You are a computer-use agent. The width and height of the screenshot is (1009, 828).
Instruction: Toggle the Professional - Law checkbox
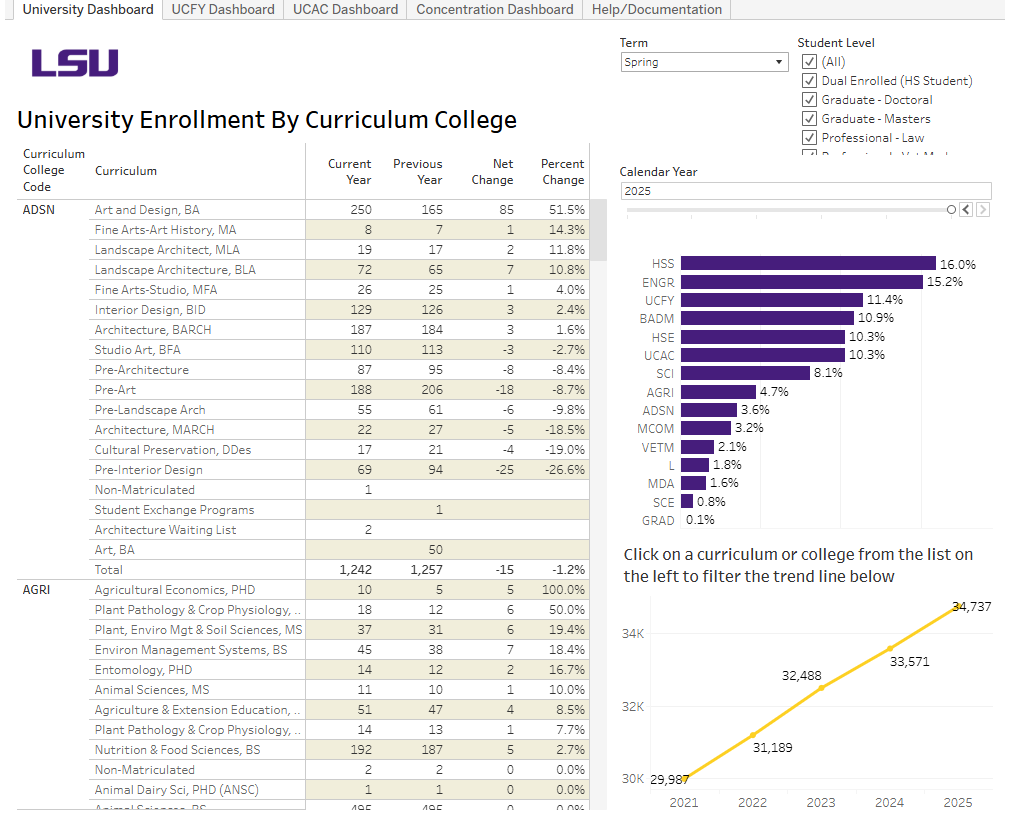(x=809, y=137)
